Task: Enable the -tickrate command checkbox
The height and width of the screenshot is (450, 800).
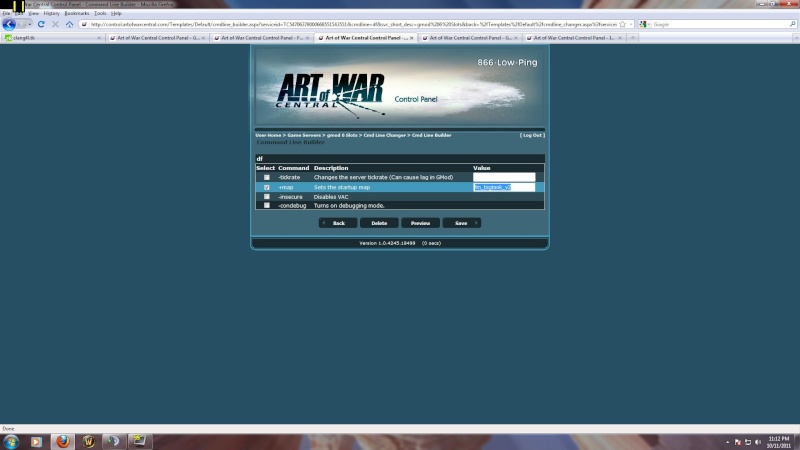Action: 266,177
